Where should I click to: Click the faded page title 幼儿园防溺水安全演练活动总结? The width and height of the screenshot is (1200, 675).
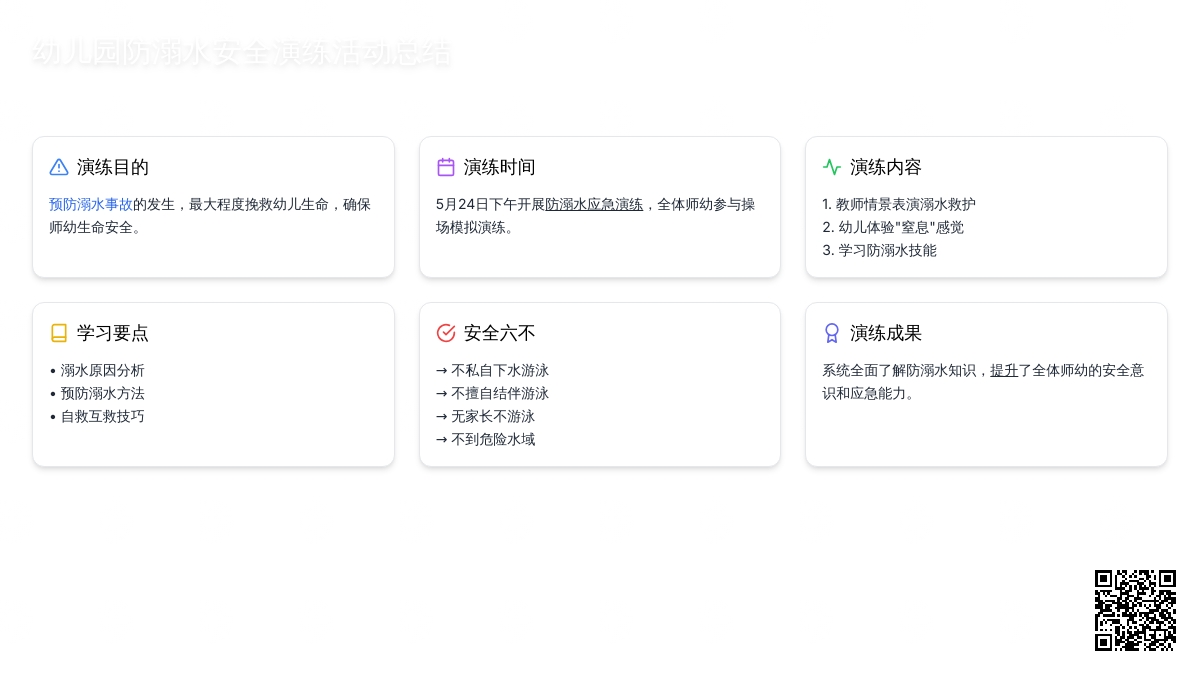click(241, 53)
